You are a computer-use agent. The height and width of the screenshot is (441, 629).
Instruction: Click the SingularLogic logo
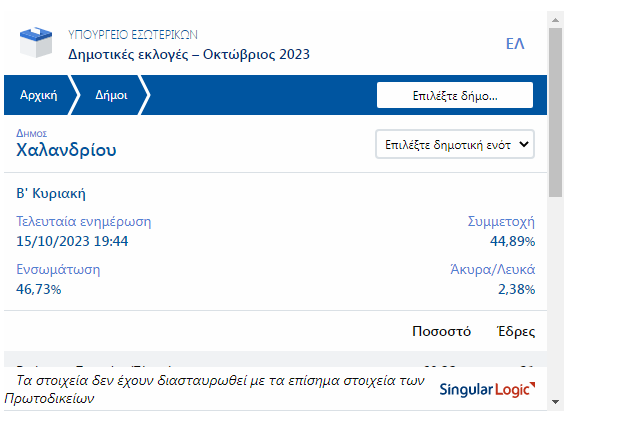[487, 389]
